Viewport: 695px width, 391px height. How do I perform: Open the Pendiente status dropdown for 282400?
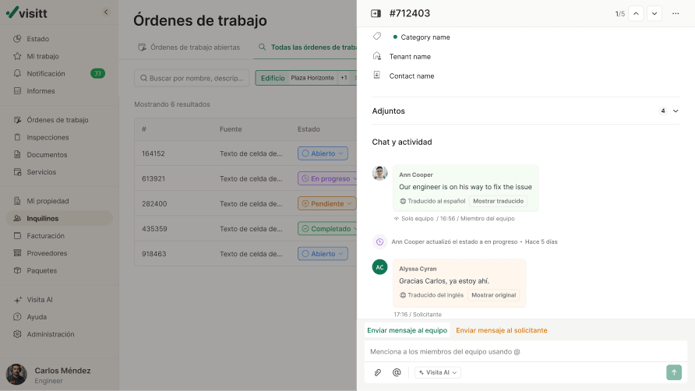(x=327, y=203)
